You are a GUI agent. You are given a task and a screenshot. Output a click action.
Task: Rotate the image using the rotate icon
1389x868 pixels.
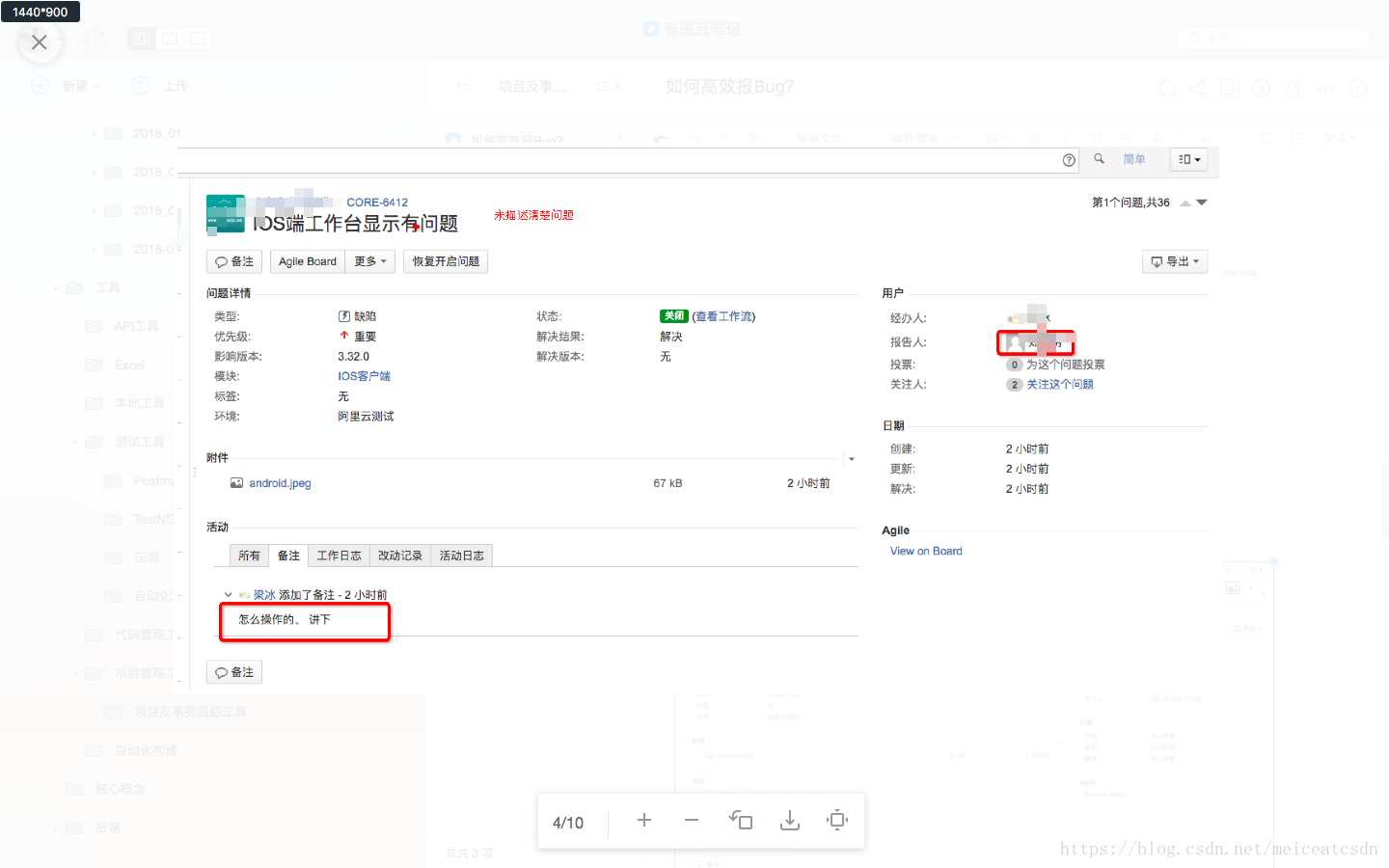pyautogui.click(x=741, y=821)
